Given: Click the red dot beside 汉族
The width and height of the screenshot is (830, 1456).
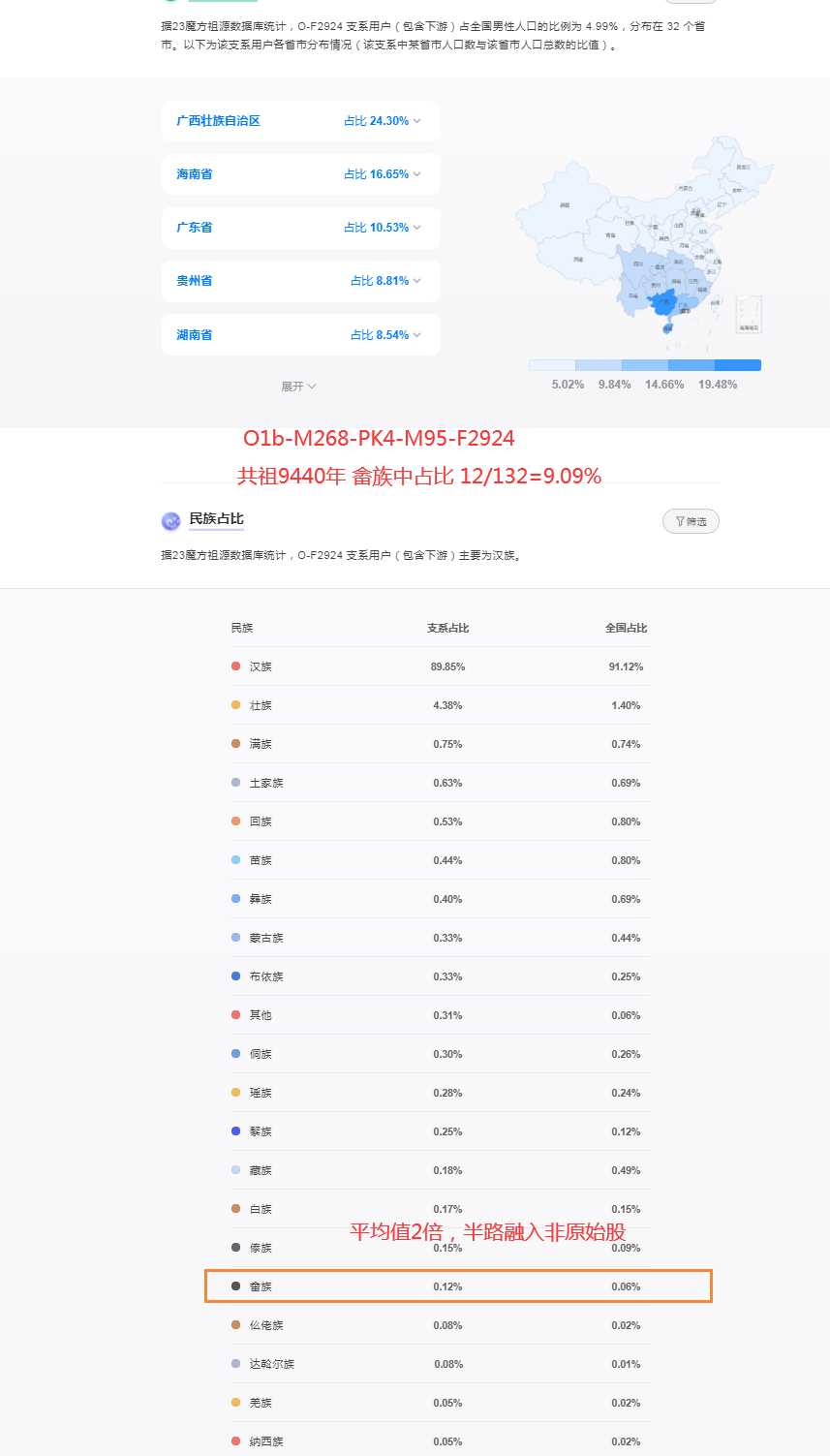Looking at the screenshot, I should click(235, 666).
